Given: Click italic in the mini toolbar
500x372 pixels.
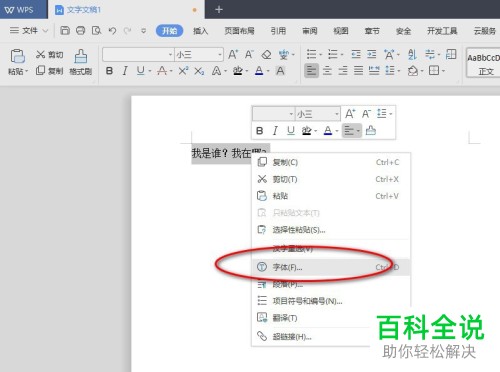Looking at the screenshot, I should 275,131.
